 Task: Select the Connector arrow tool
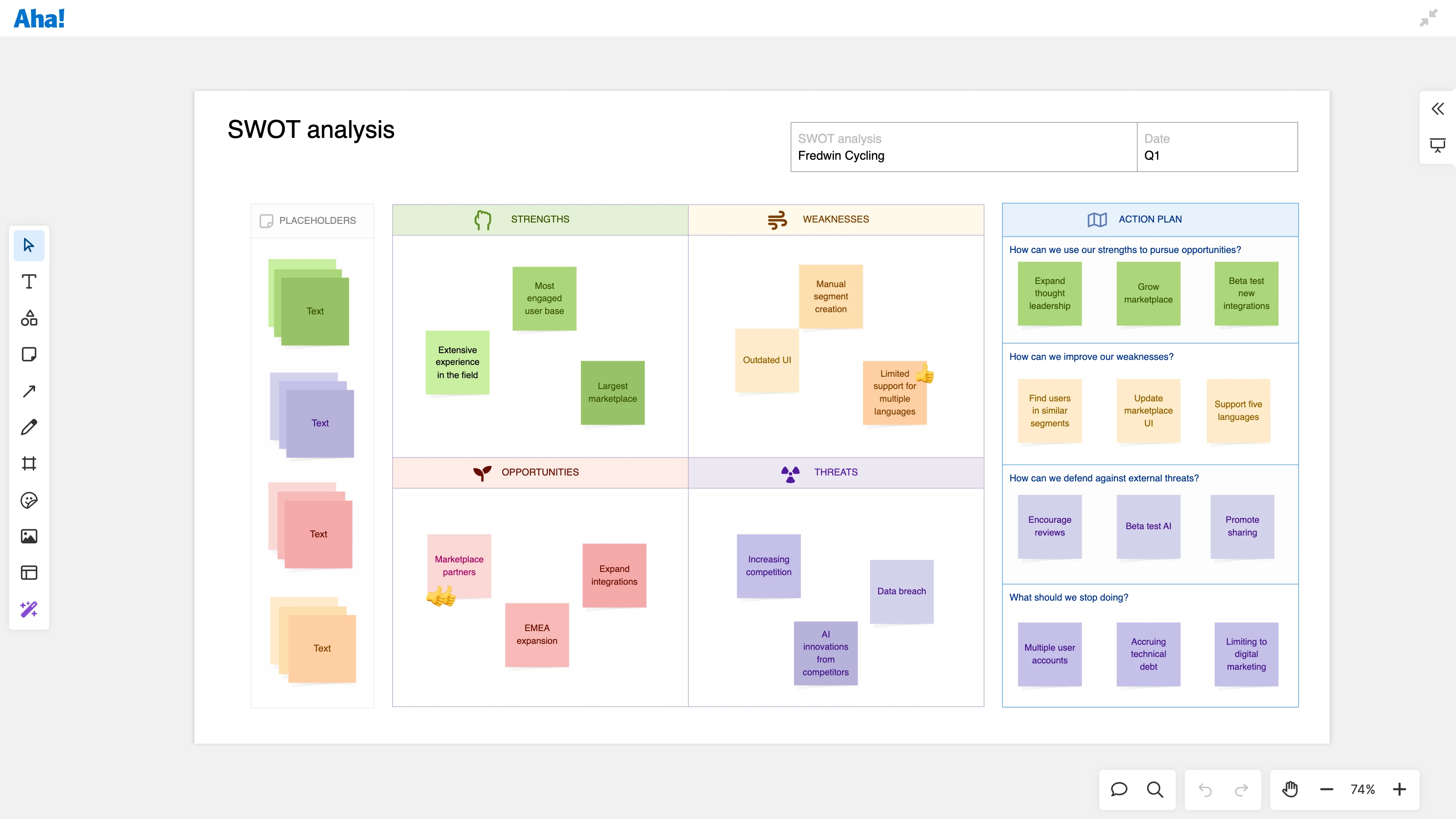tap(29, 391)
